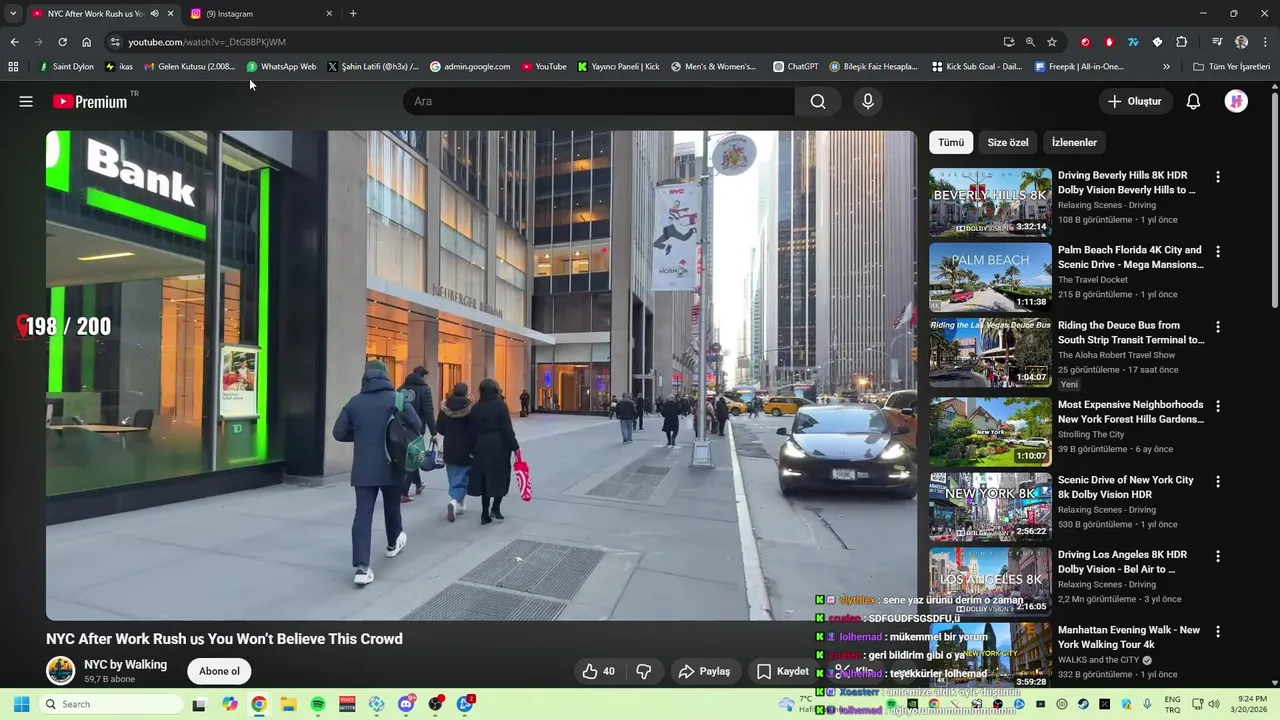The image size is (1280, 720).
Task: Open more options for Scenic Drive New York video
Action: click(1217, 482)
